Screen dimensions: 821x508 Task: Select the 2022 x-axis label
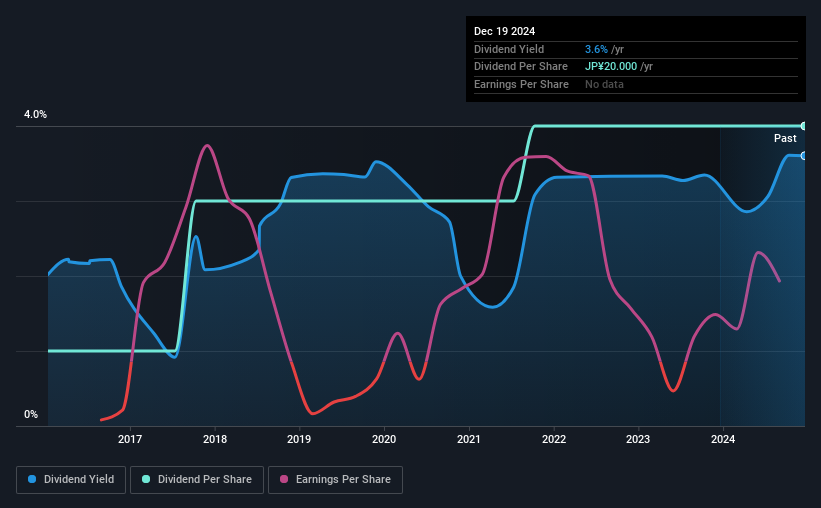554,439
